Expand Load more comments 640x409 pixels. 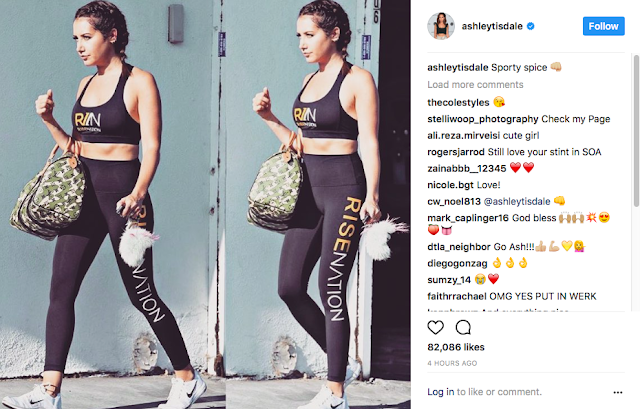point(475,84)
